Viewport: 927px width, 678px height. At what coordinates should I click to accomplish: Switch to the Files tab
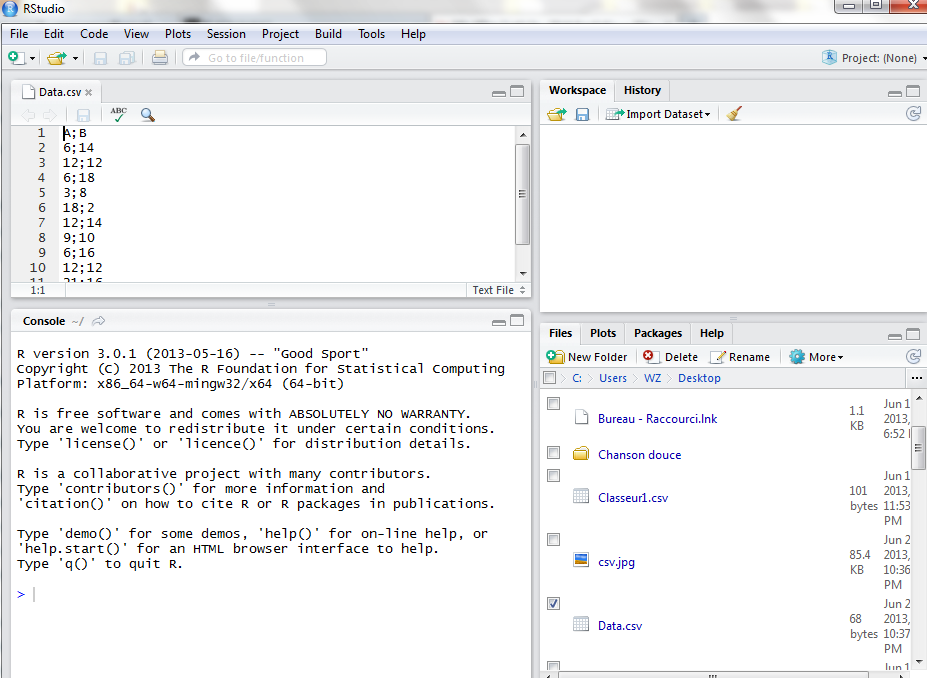560,333
